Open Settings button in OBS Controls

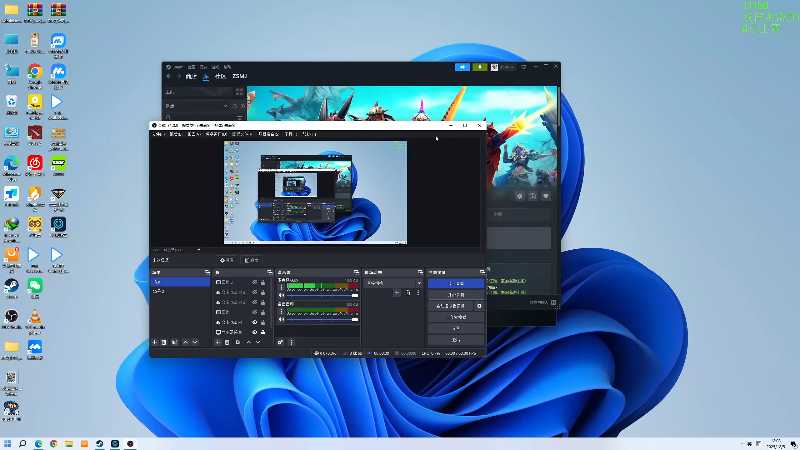tap(456, 329)
